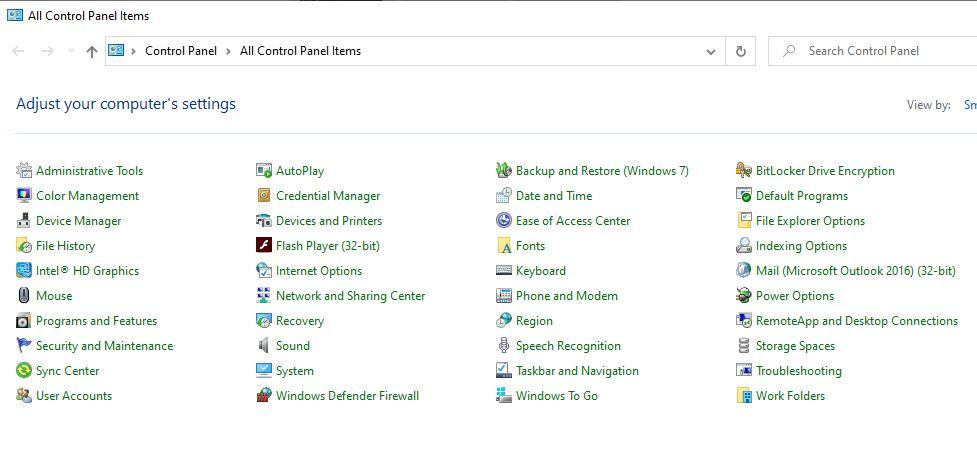Image resolution: width=977 pixels, height=469 pixels.
Task: Click the Power Options icon
Action: (744, 296)
